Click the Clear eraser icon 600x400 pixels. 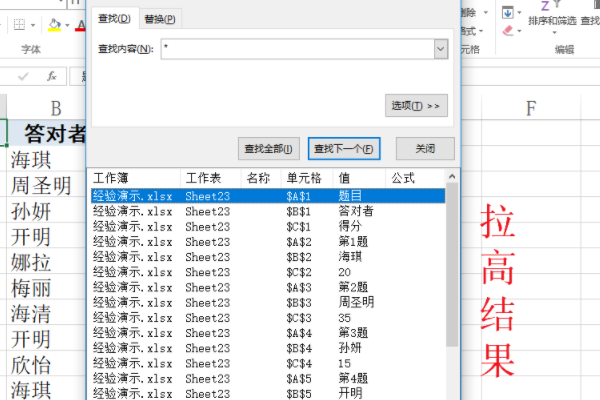507,31
